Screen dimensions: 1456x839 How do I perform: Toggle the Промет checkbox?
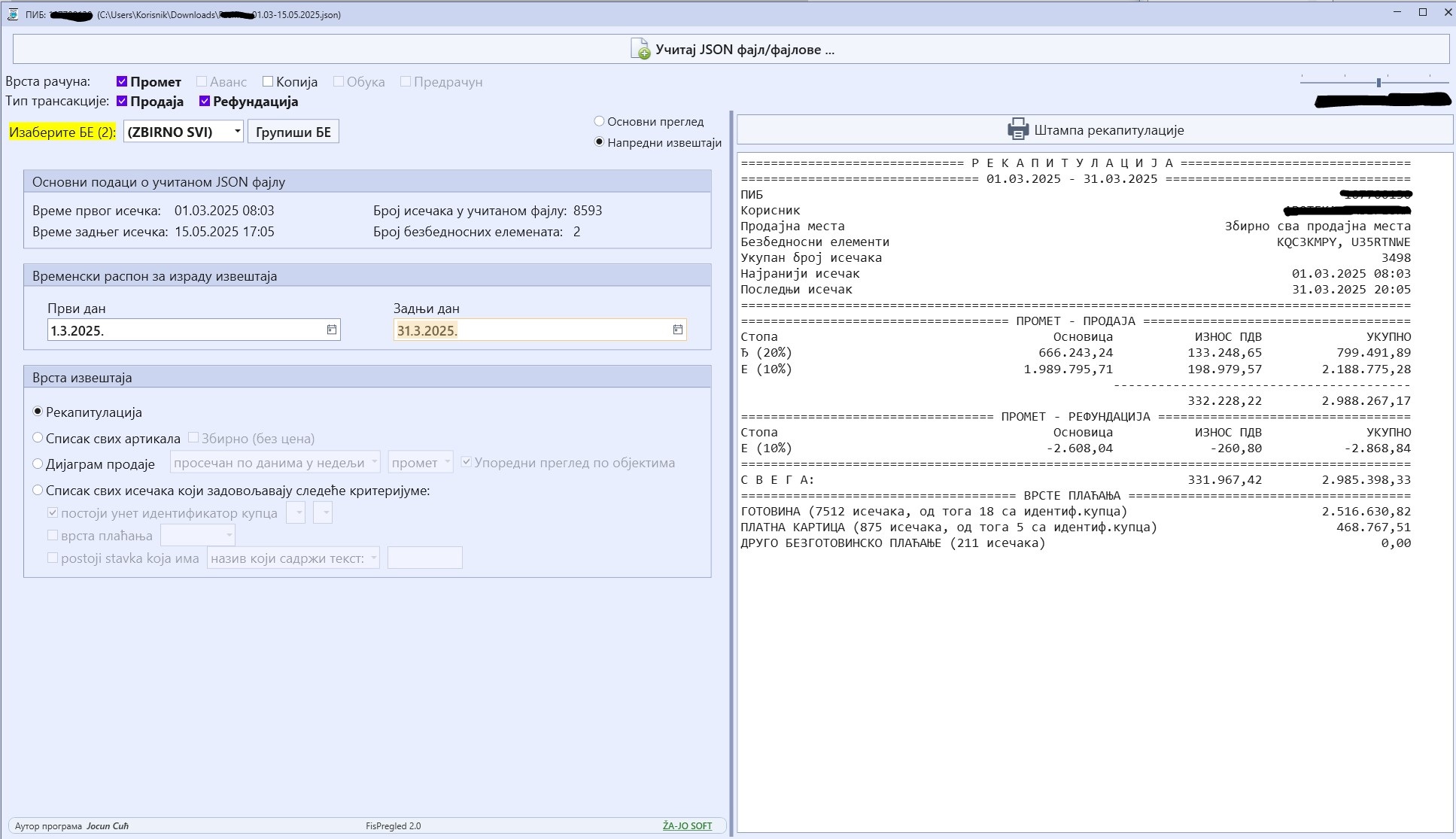point(122,81)
